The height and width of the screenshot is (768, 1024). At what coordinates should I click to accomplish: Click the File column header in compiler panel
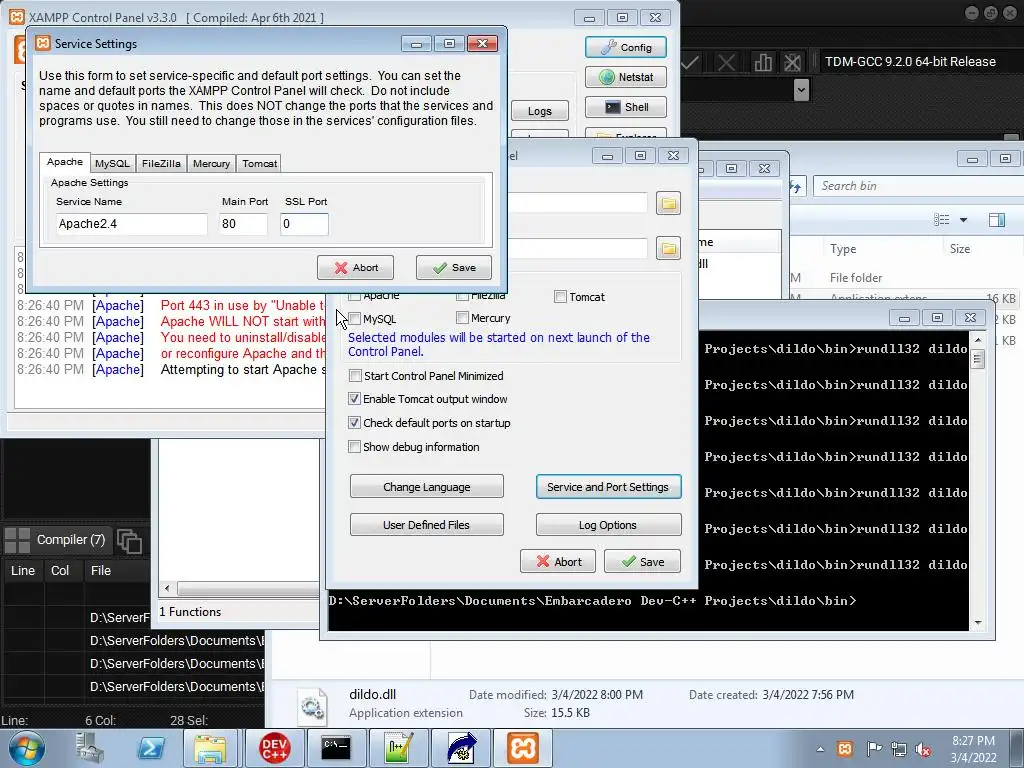[x=101, y=571]
